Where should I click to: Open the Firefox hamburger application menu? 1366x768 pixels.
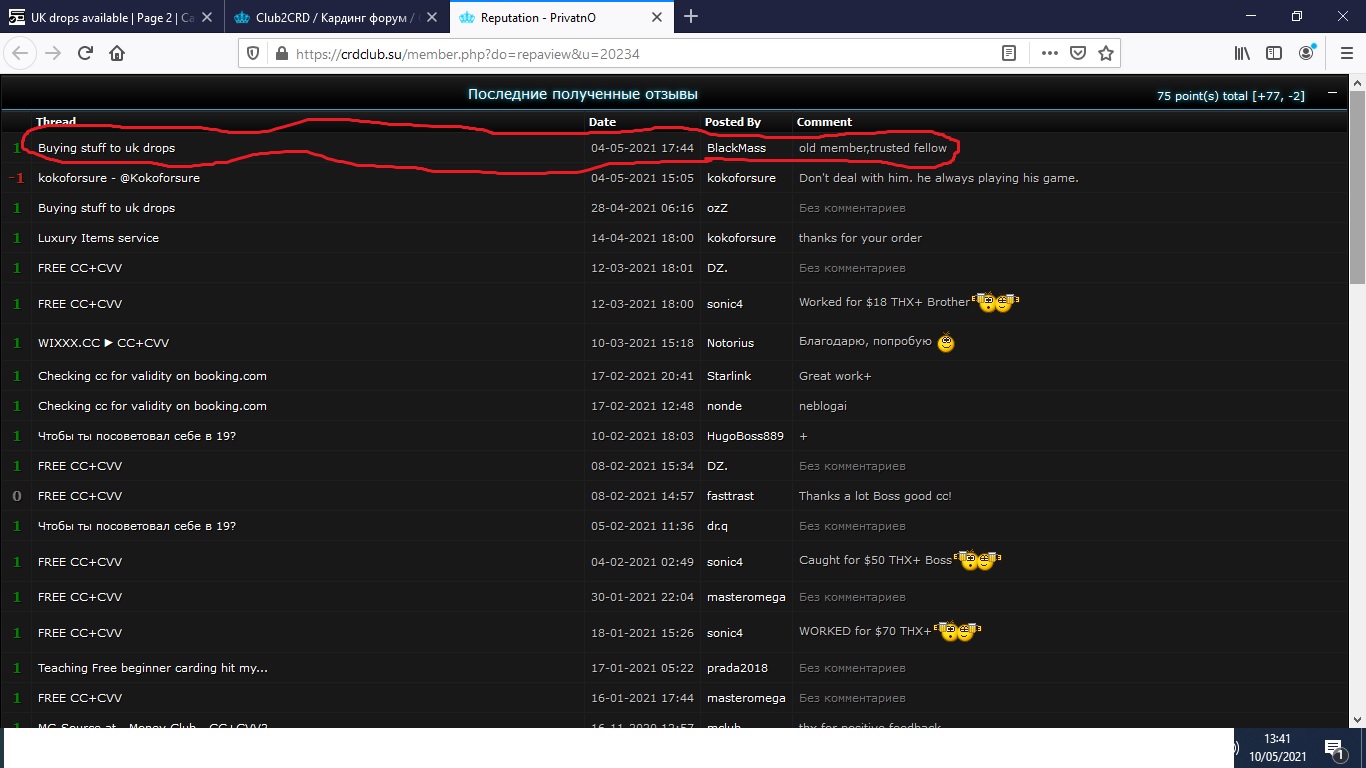[1345, 54]
